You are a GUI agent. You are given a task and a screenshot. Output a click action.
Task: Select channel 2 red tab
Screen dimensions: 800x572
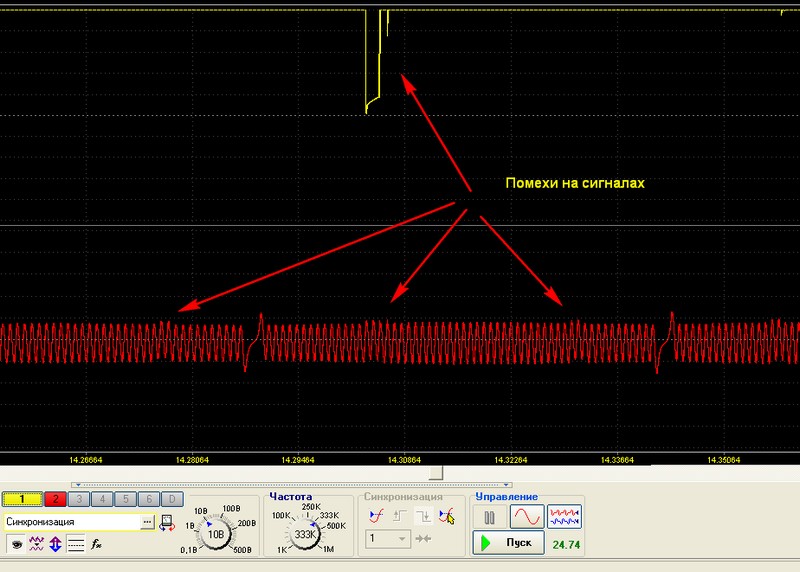click(55, 499)
